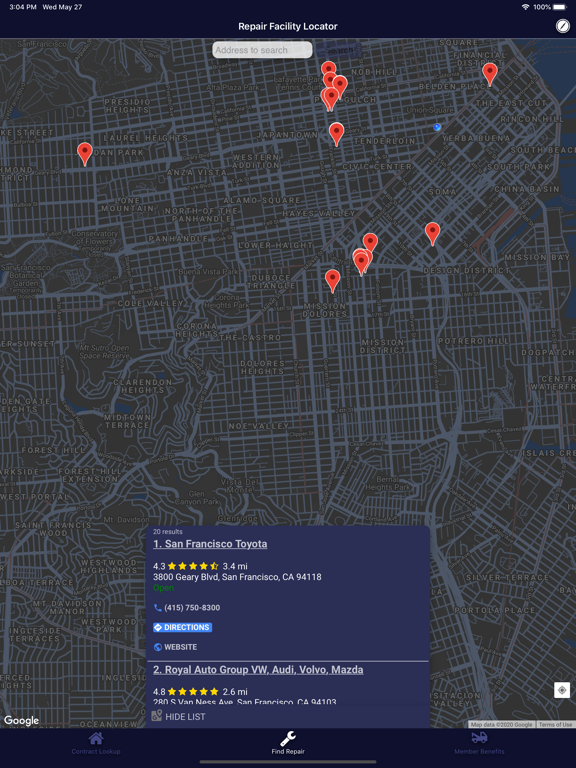Click the blue current location dot

click(x=437, y=127)
